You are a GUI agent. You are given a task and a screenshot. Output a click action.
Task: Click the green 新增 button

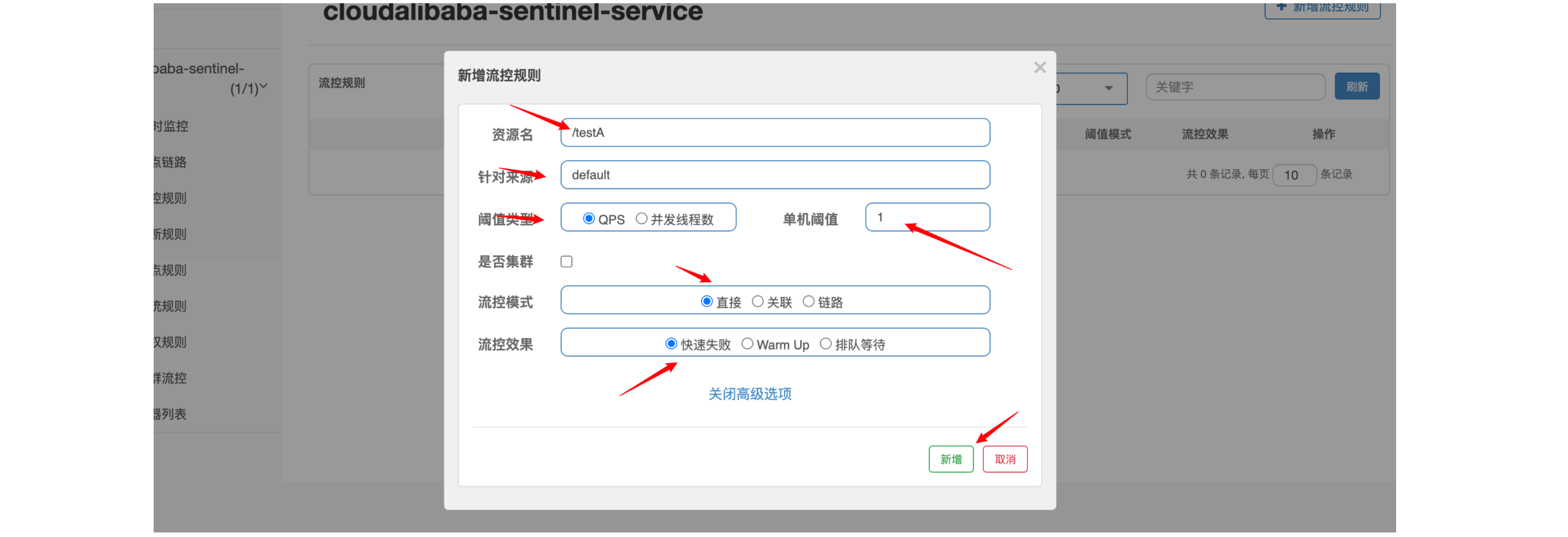(951, 459)
